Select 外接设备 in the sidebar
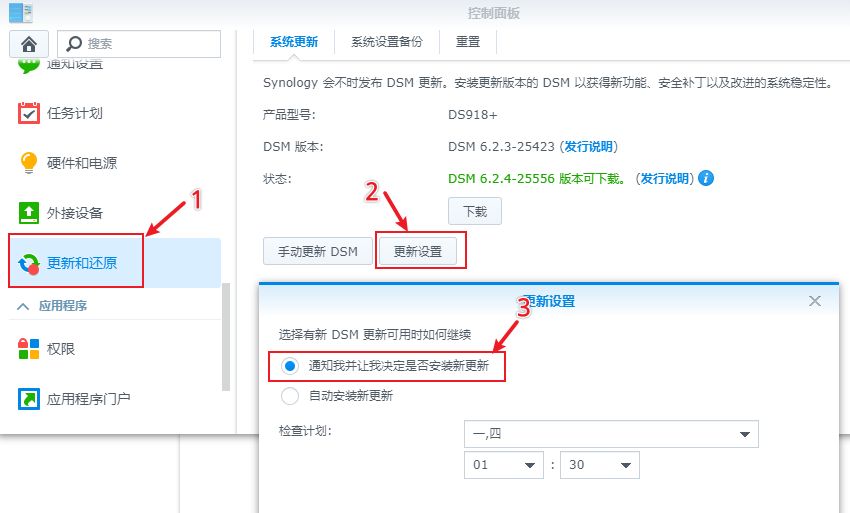 [115, 213]
